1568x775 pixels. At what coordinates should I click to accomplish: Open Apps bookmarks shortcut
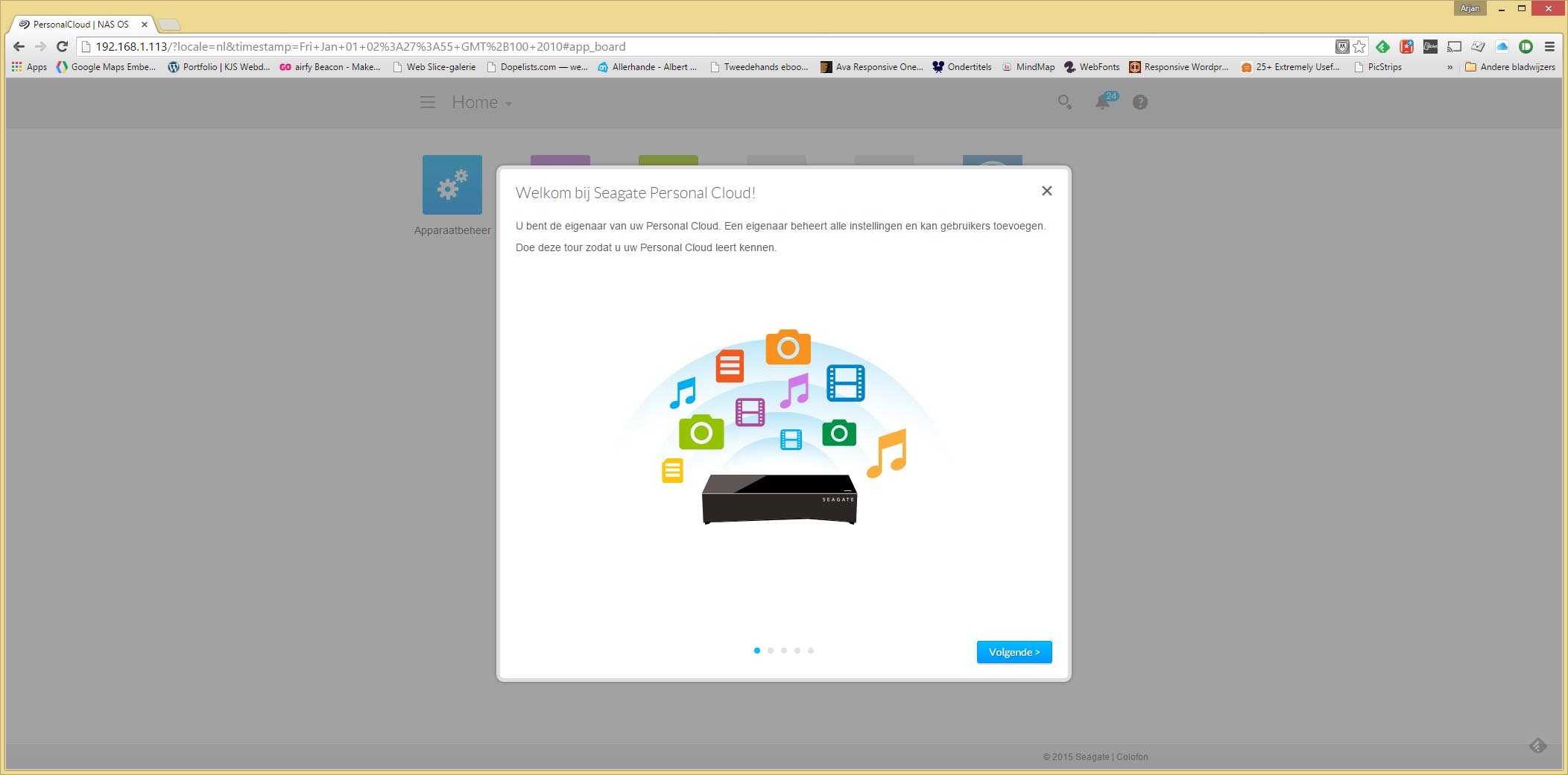(29, 67)
